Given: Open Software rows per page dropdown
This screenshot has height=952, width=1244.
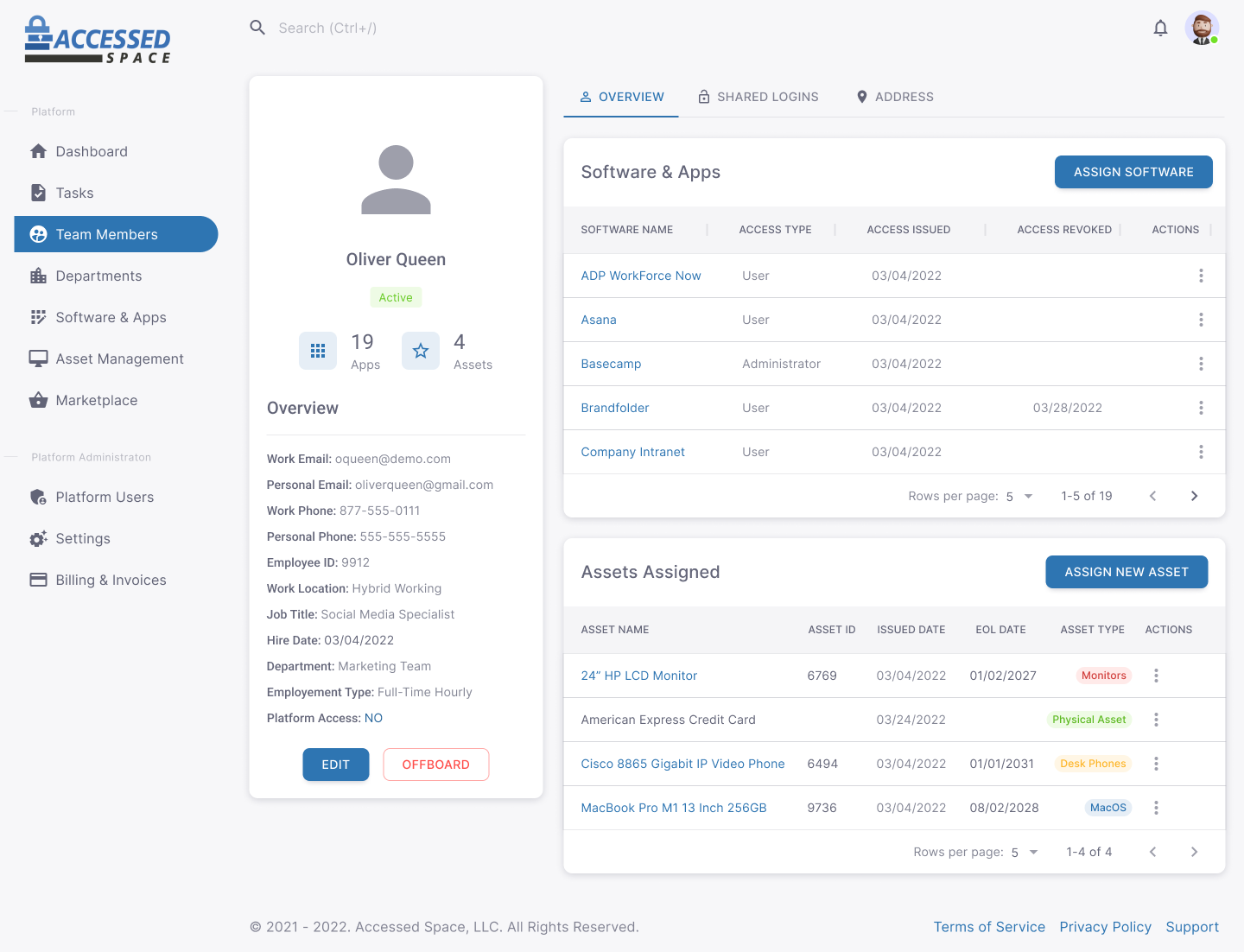Looking at the screenshot, I should pos(1020,496).
